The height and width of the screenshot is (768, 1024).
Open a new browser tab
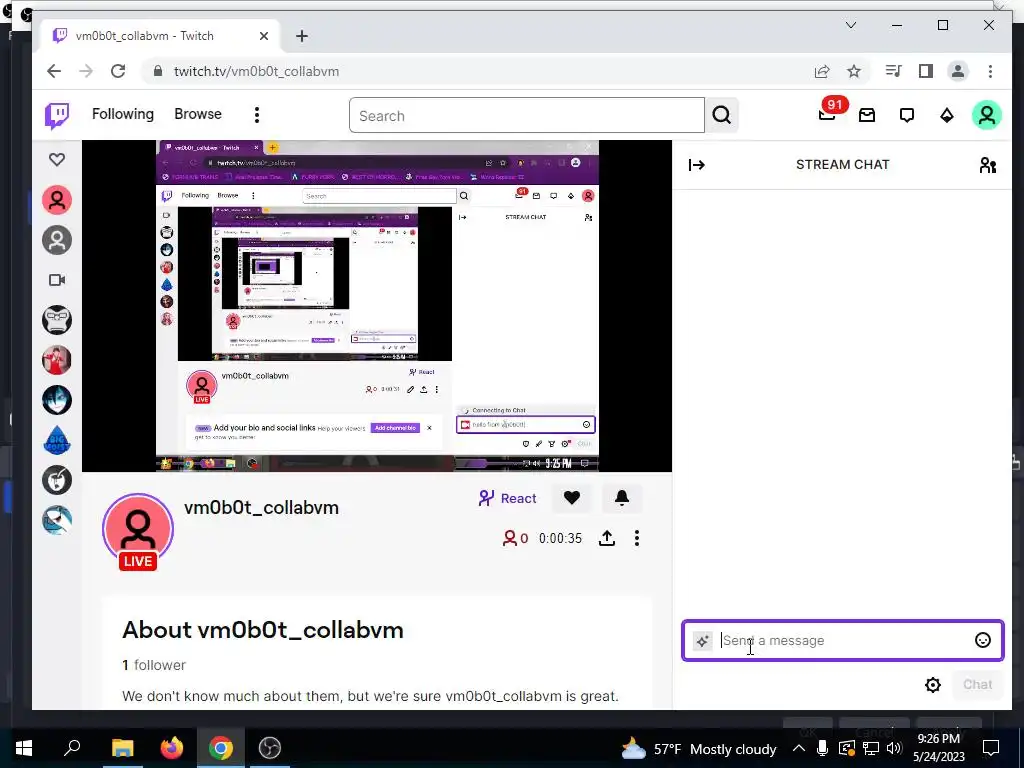(302, 37)
